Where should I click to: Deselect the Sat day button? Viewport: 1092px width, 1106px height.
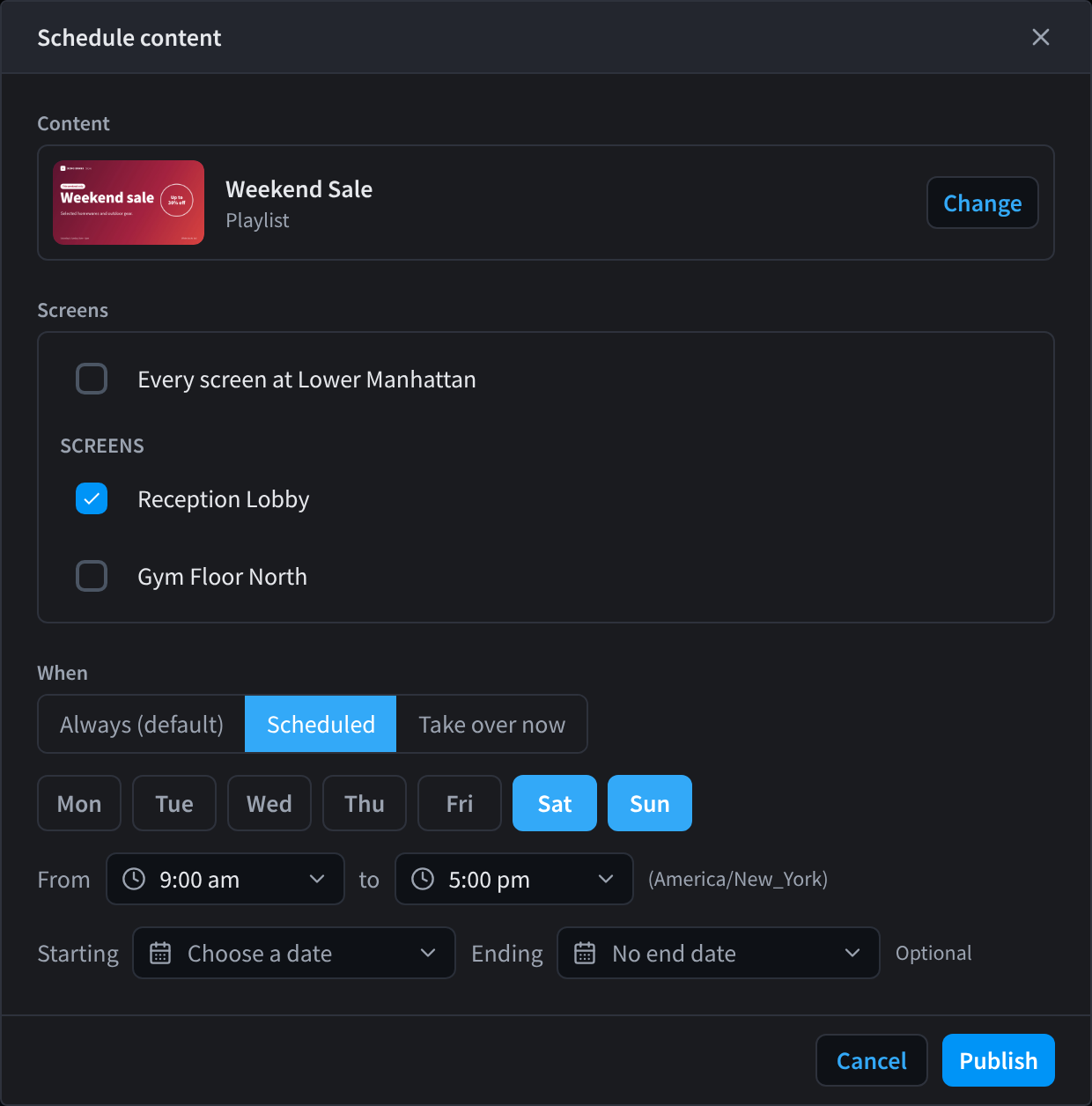[x=555, y=803]
